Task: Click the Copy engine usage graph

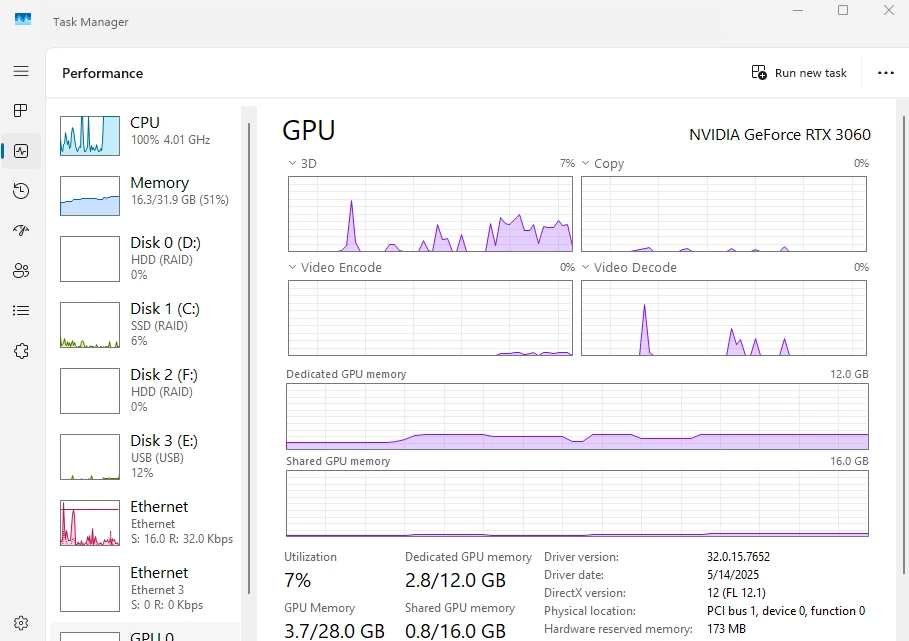Action: click(723, 214)
